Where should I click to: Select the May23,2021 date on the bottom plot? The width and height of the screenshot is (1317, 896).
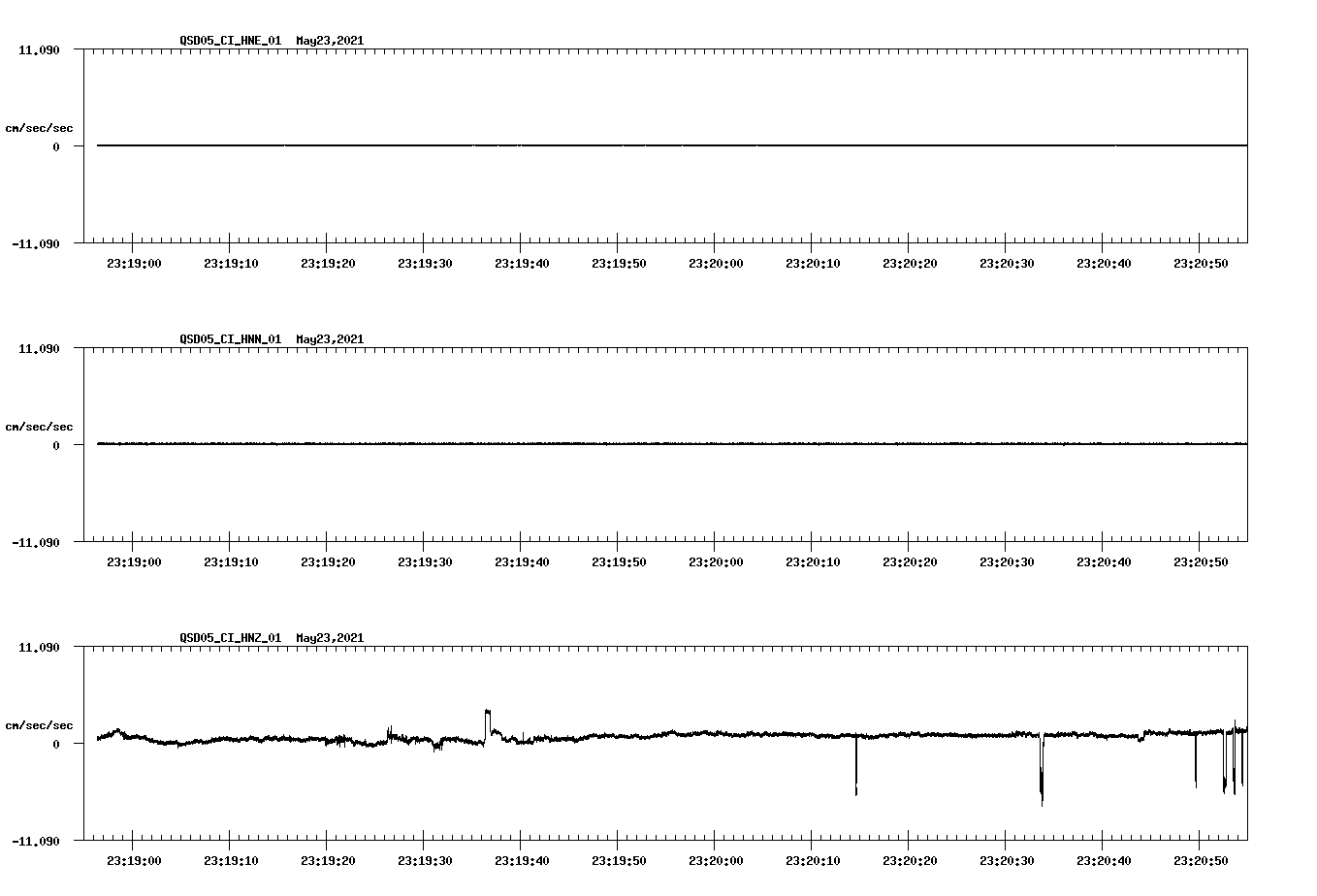(329, 638)
